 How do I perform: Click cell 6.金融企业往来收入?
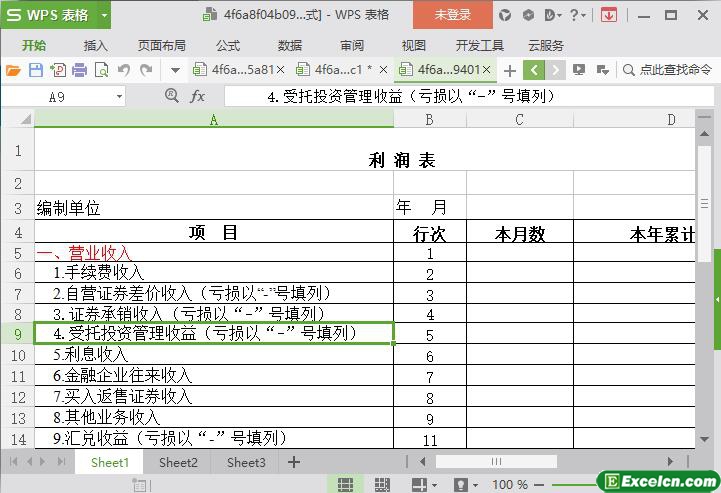pyautogui.click(x=214, y=375)
